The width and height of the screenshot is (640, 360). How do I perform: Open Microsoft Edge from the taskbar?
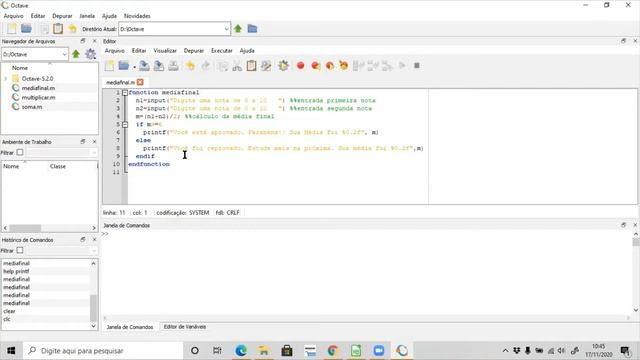tap(241, 351)
